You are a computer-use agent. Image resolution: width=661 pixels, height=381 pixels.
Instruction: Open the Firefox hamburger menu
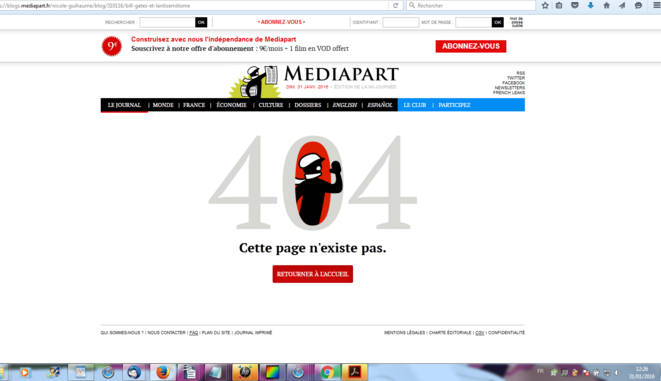pyautogui.click(x=656, y=5)
